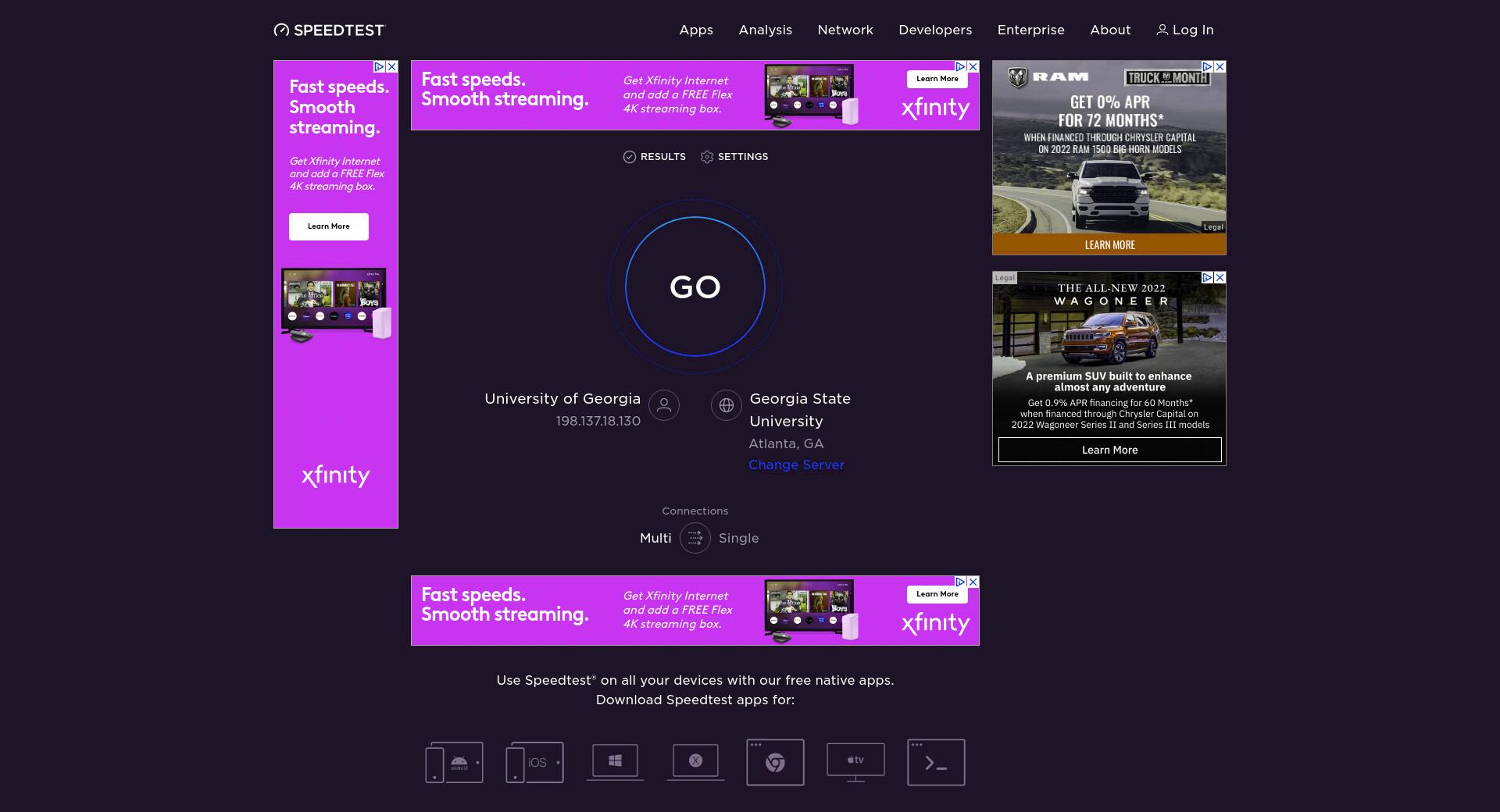Click the Settings gear icon
The height and width of the screenshot is (812, 1500).
click(x=707, y=157)
